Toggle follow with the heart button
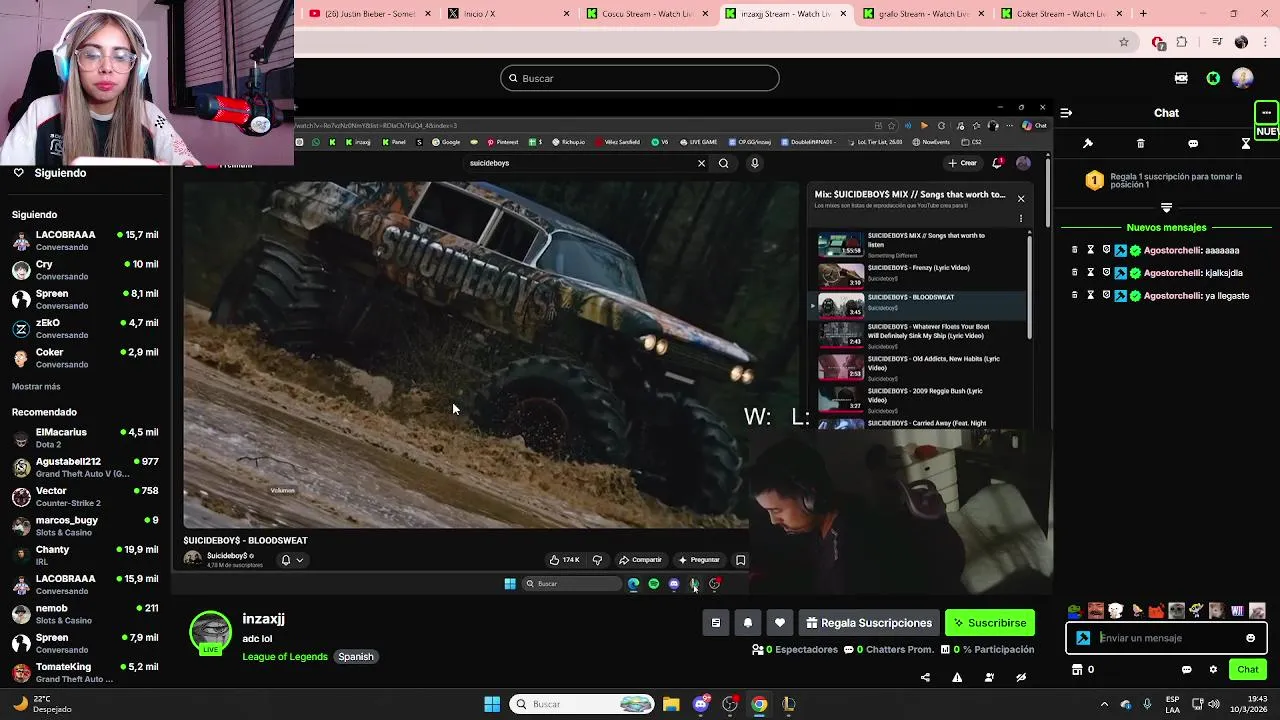This screenshot has height=720, width=1280. click(780, 623)
